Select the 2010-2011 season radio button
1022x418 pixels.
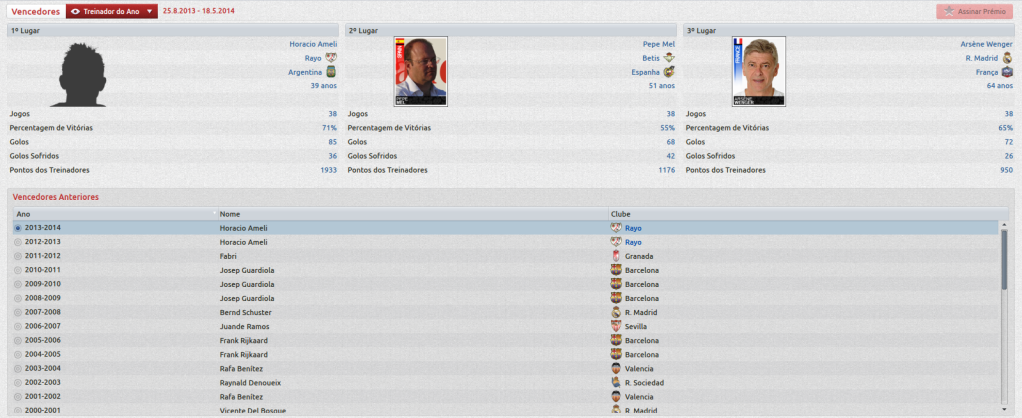coord(18,270)
